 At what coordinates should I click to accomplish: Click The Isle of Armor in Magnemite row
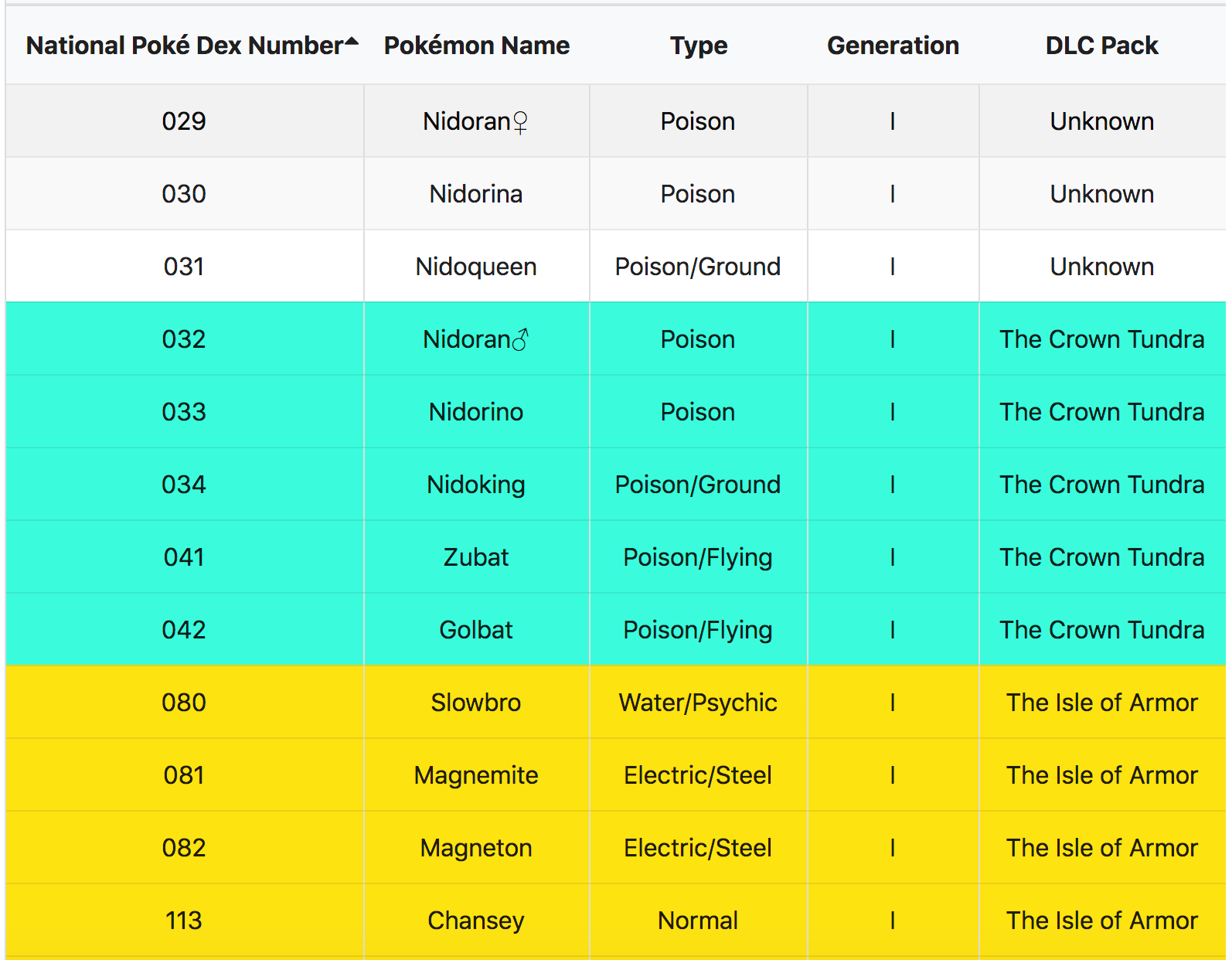[1101, 775]
